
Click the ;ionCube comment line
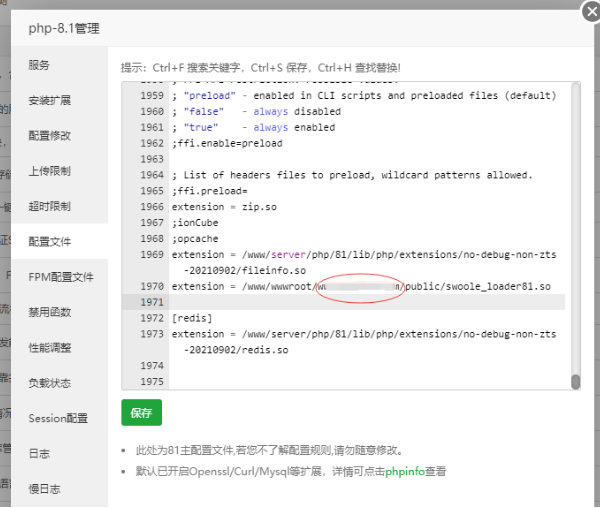195,223
